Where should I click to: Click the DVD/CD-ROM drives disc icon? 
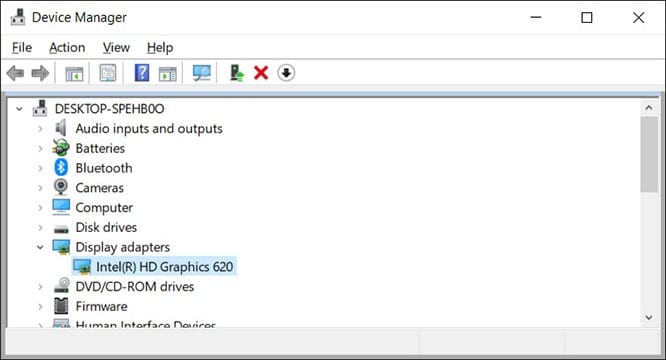[x=62, y=285]
